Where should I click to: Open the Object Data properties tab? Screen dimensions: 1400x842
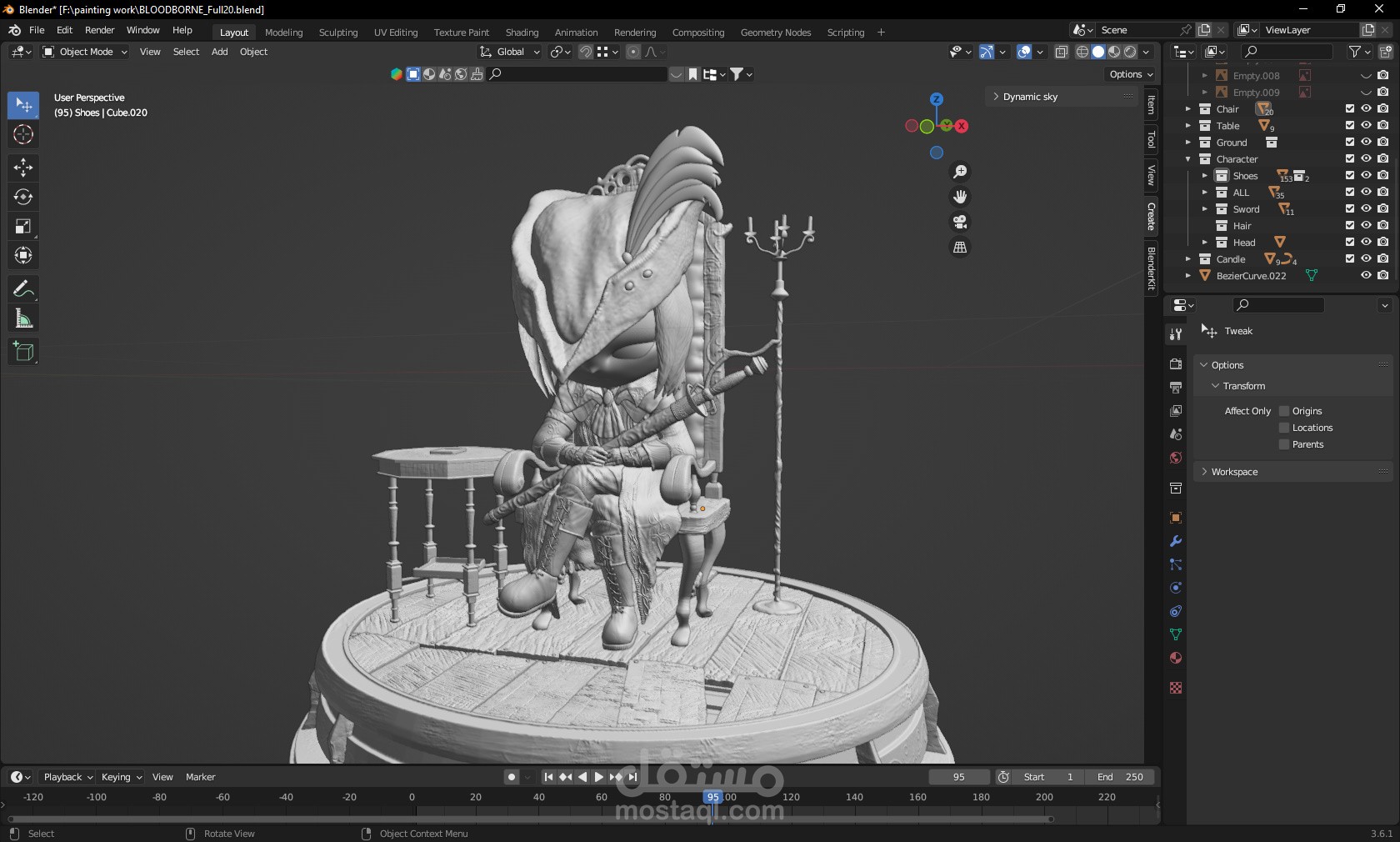(x=1176, y=634)
